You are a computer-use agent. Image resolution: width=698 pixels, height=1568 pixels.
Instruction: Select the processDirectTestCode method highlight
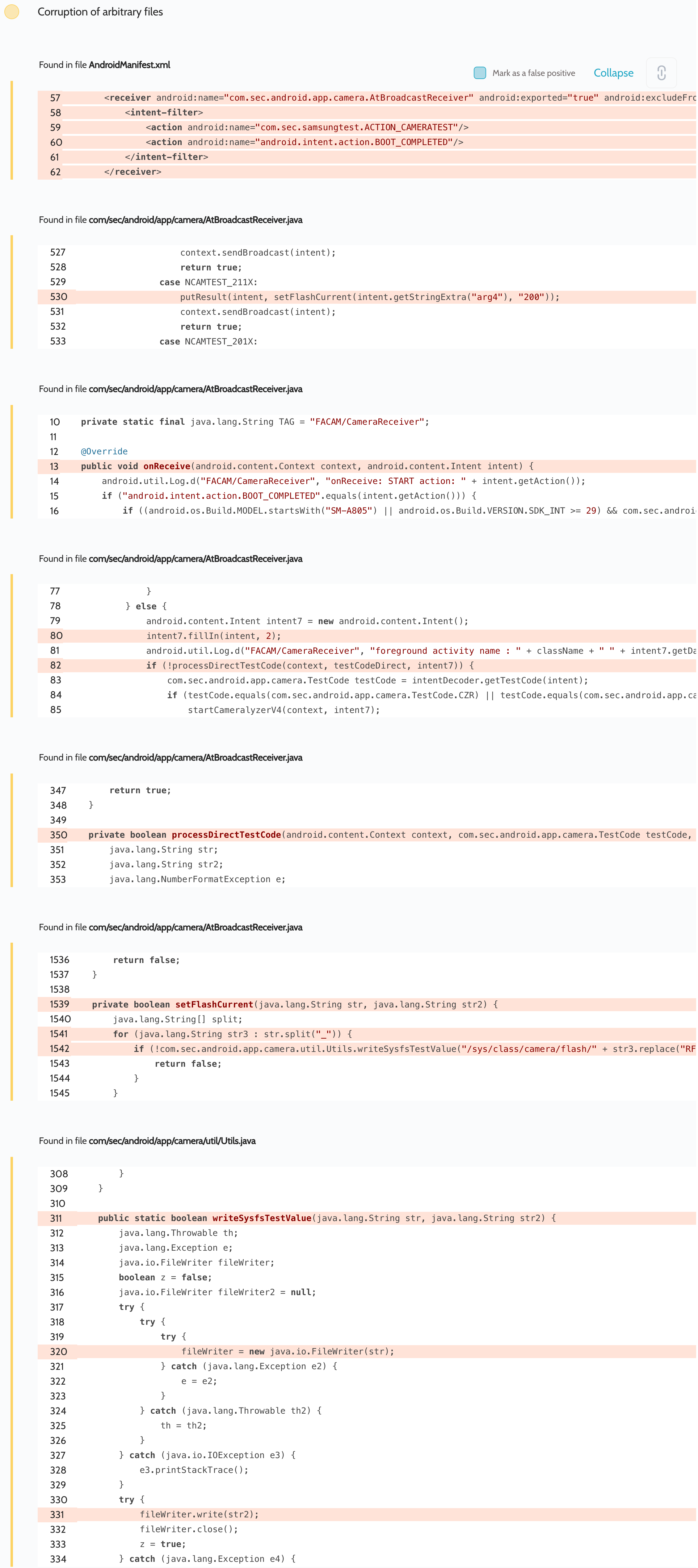226,835
